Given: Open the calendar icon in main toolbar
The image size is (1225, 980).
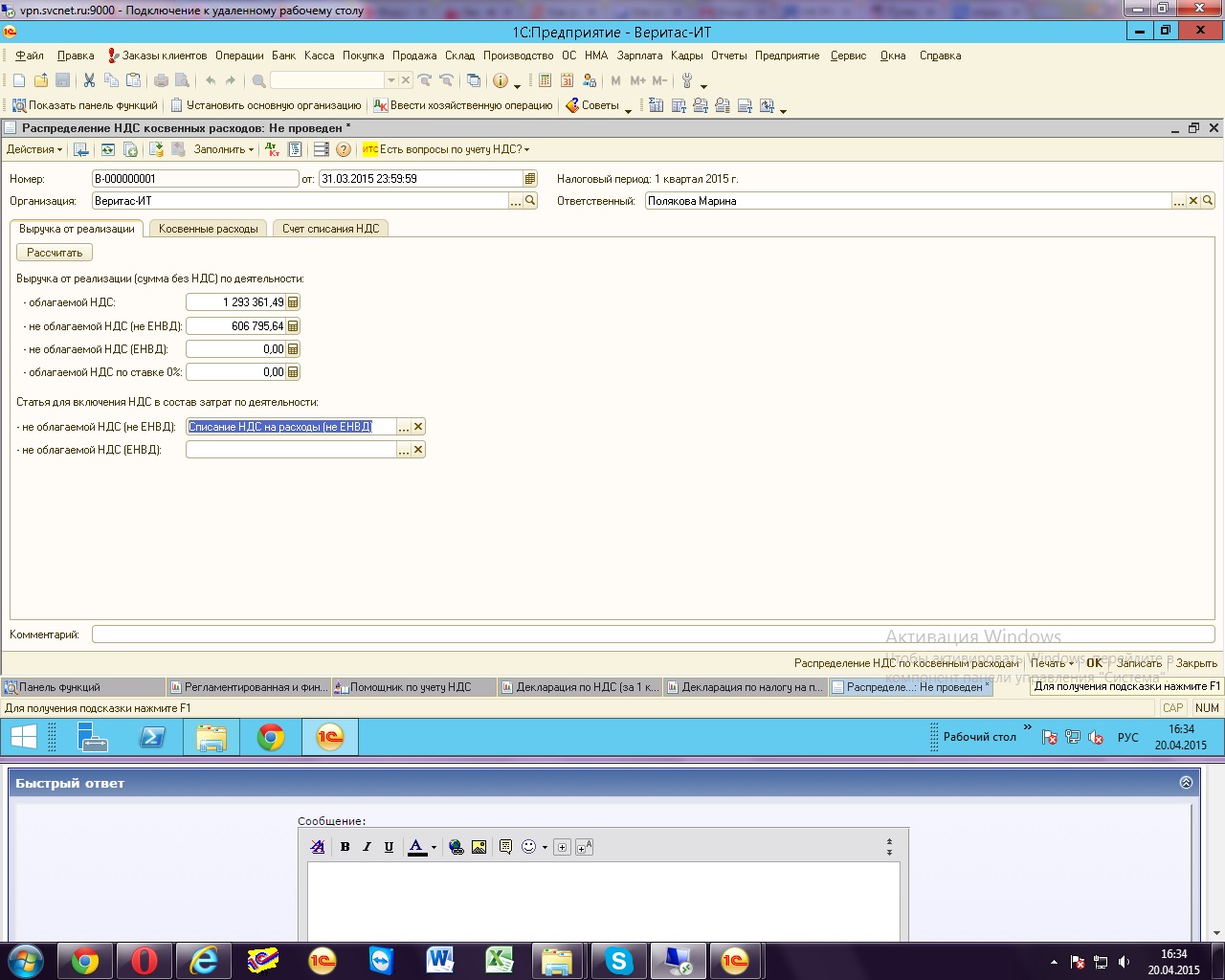Looking at the screenshot, I should tap(568, 80).
